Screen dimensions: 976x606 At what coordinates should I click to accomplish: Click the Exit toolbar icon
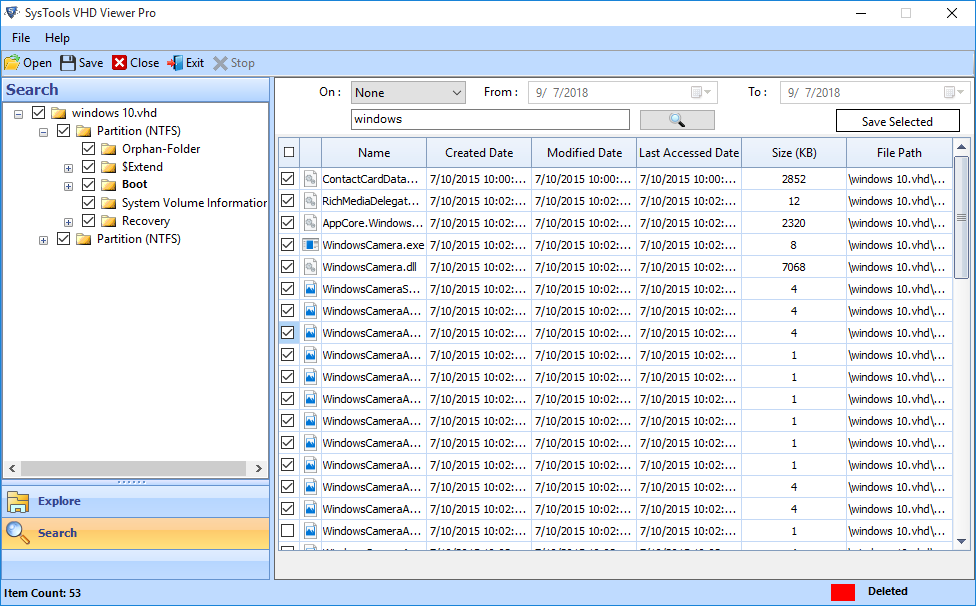[x=175, y=63]
